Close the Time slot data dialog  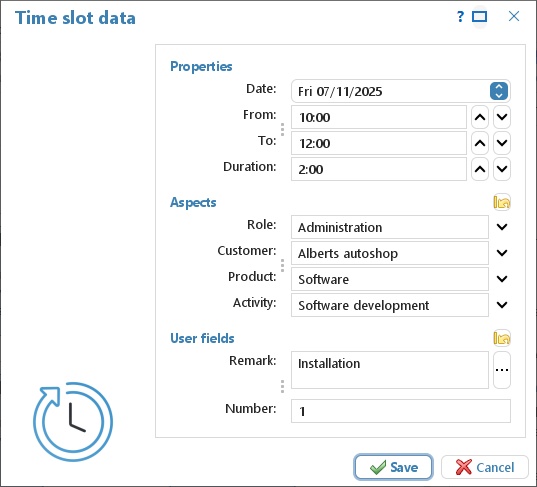tap(514, 16)
